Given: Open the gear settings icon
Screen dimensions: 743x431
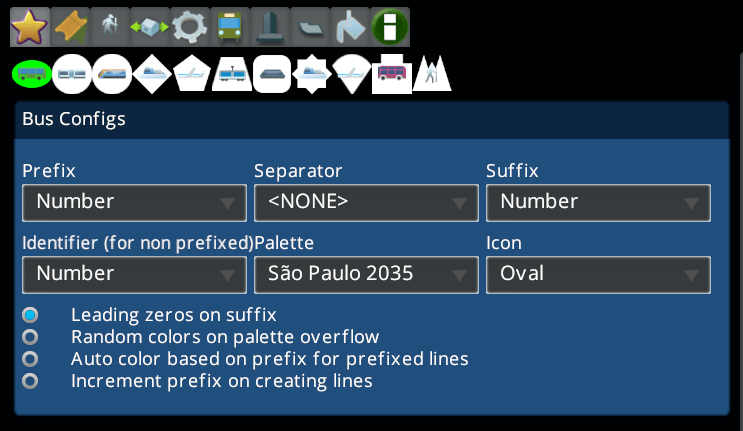Looking at the screenshot, I should tap(189, 25).
